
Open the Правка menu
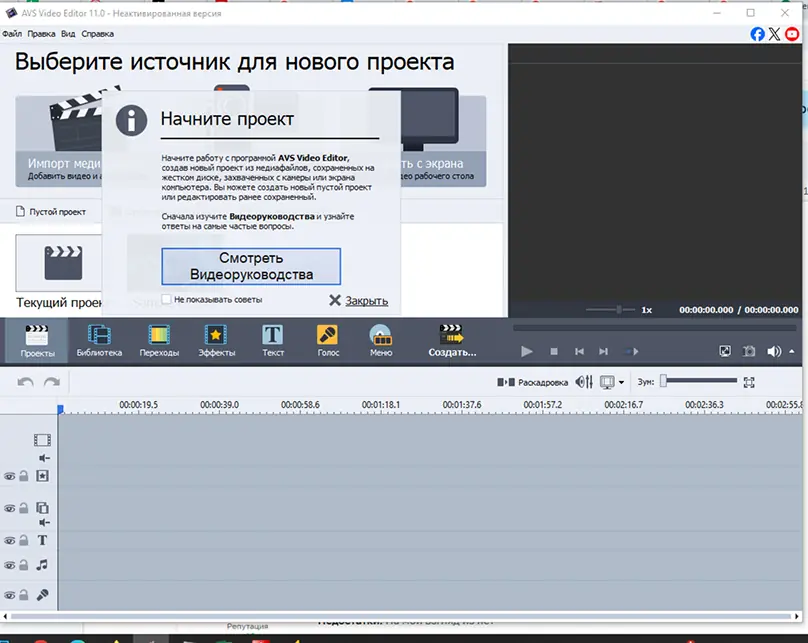pyautogui.click(x=41, y=34)
